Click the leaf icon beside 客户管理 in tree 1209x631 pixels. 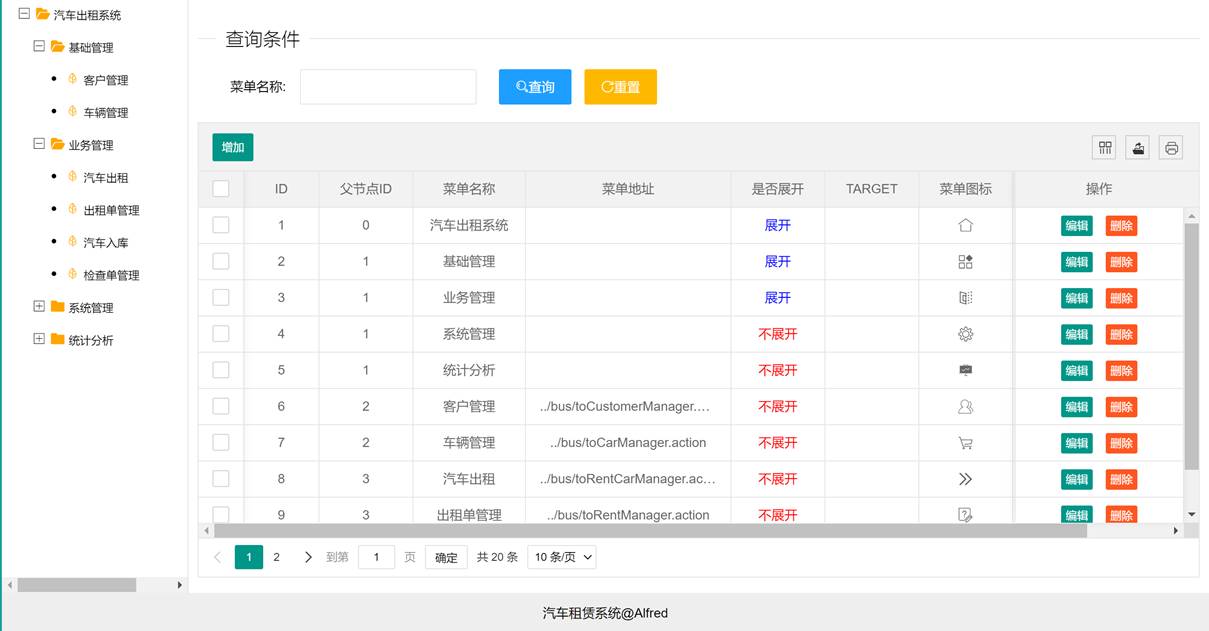[x=73, y=79]
